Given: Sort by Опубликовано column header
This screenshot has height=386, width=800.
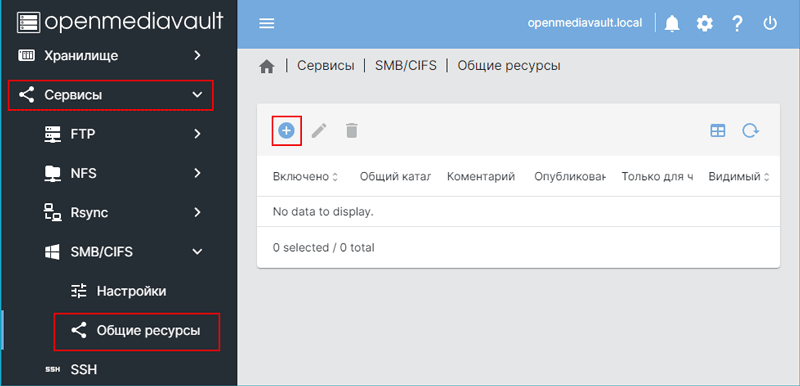Looking at the screenshot, I should tap(570, 176).
